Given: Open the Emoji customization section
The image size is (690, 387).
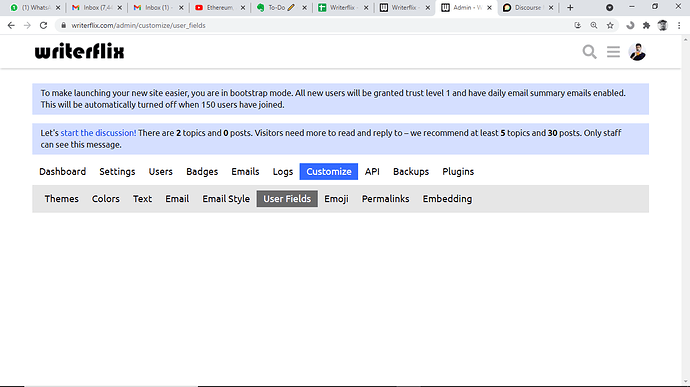Looking at the screenshot, I should (x=336, y=199).
